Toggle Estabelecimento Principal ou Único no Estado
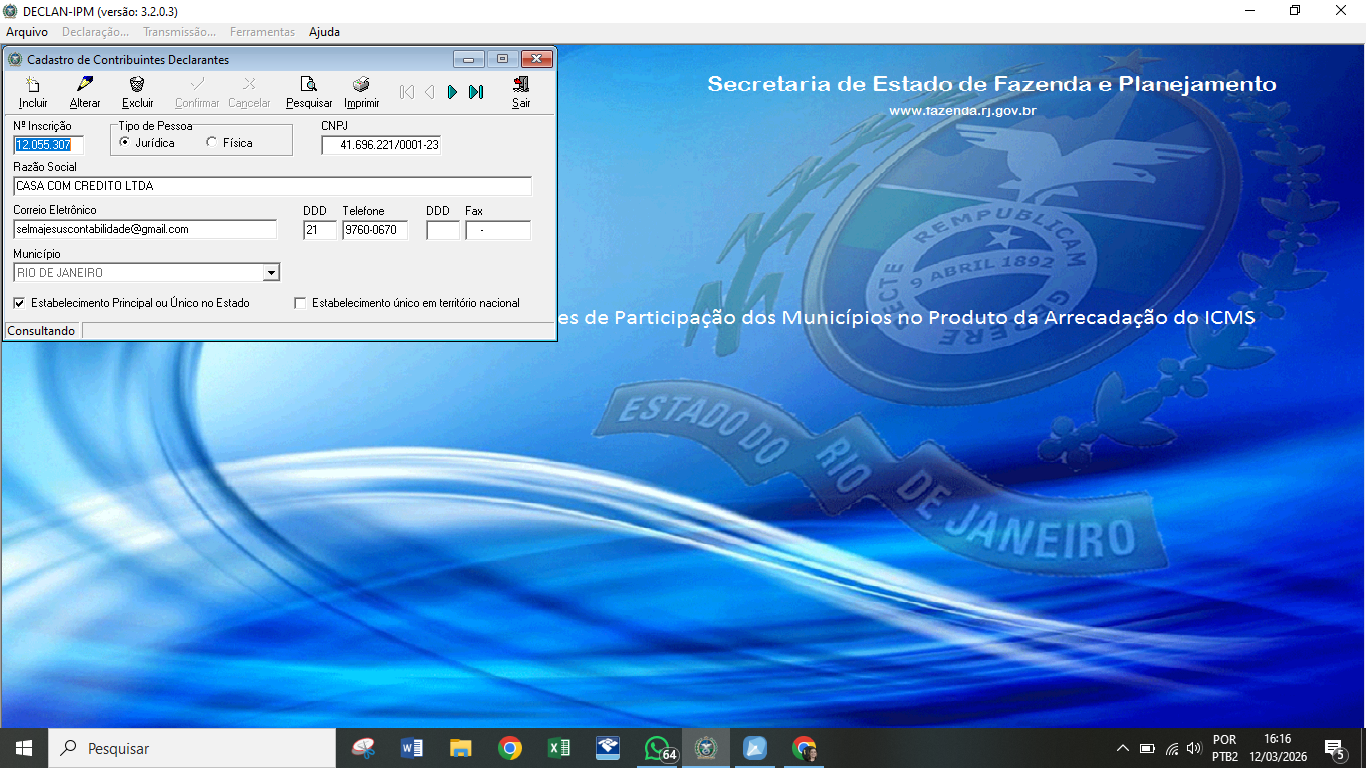The image size is (1366, 768). [x=20, y=303]
